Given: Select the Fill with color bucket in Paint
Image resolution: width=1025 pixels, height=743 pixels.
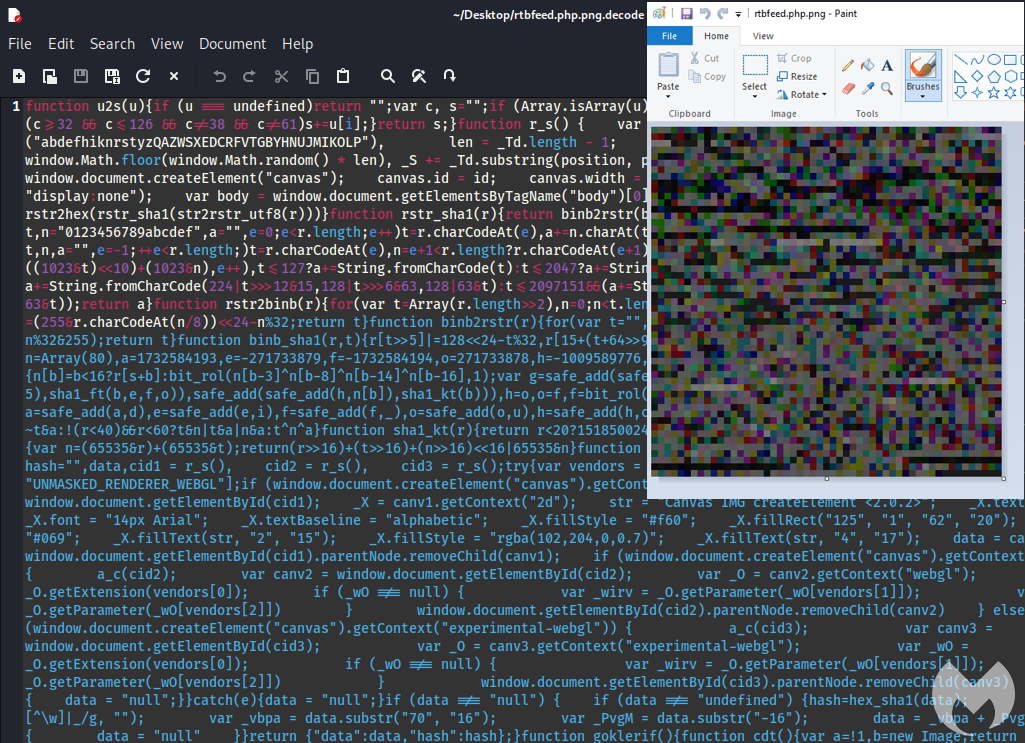Looking at the screenshot, I should click(x=867, y=65).
